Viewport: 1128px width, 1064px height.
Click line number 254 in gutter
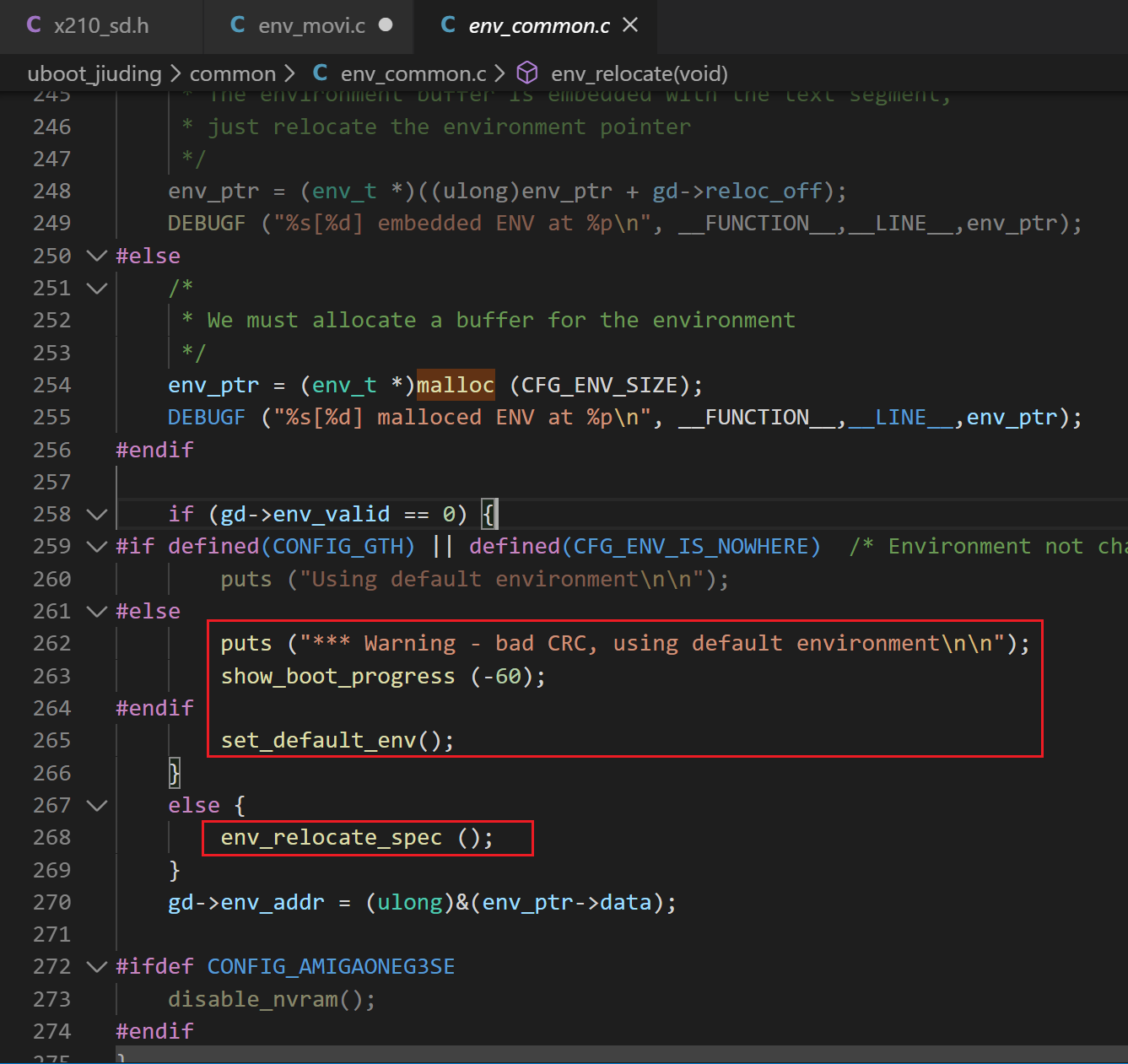point(52,386)
